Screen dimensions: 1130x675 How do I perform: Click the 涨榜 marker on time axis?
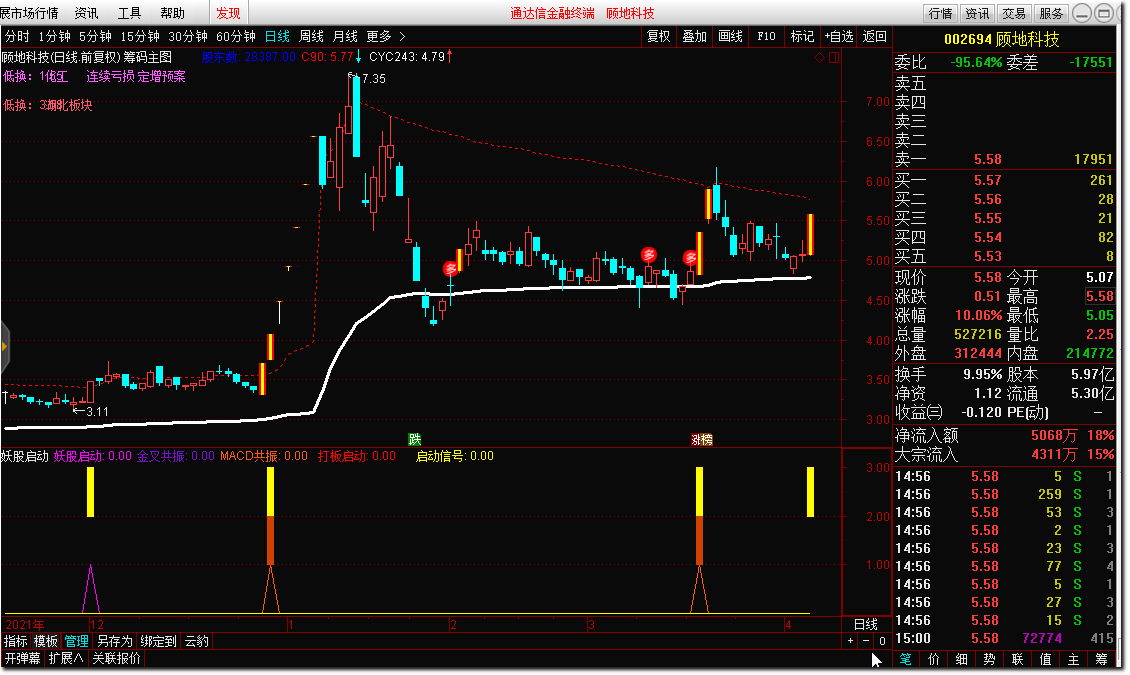[701, 439]
